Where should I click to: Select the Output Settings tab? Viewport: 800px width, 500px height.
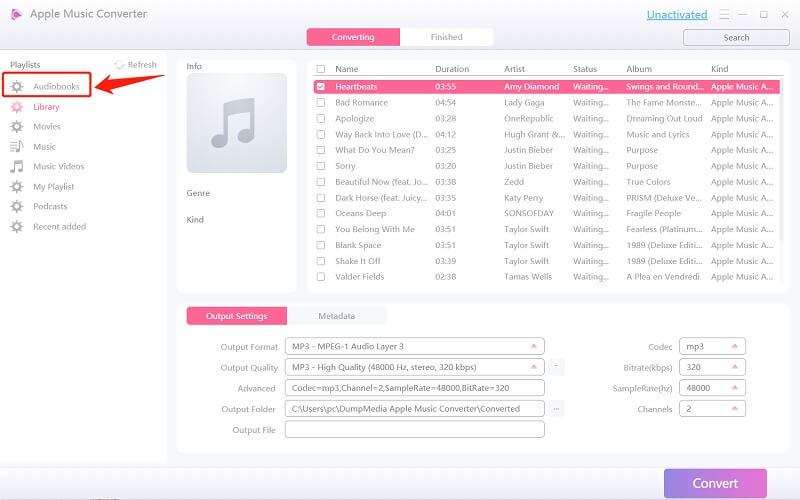click(x=237, y=316)
